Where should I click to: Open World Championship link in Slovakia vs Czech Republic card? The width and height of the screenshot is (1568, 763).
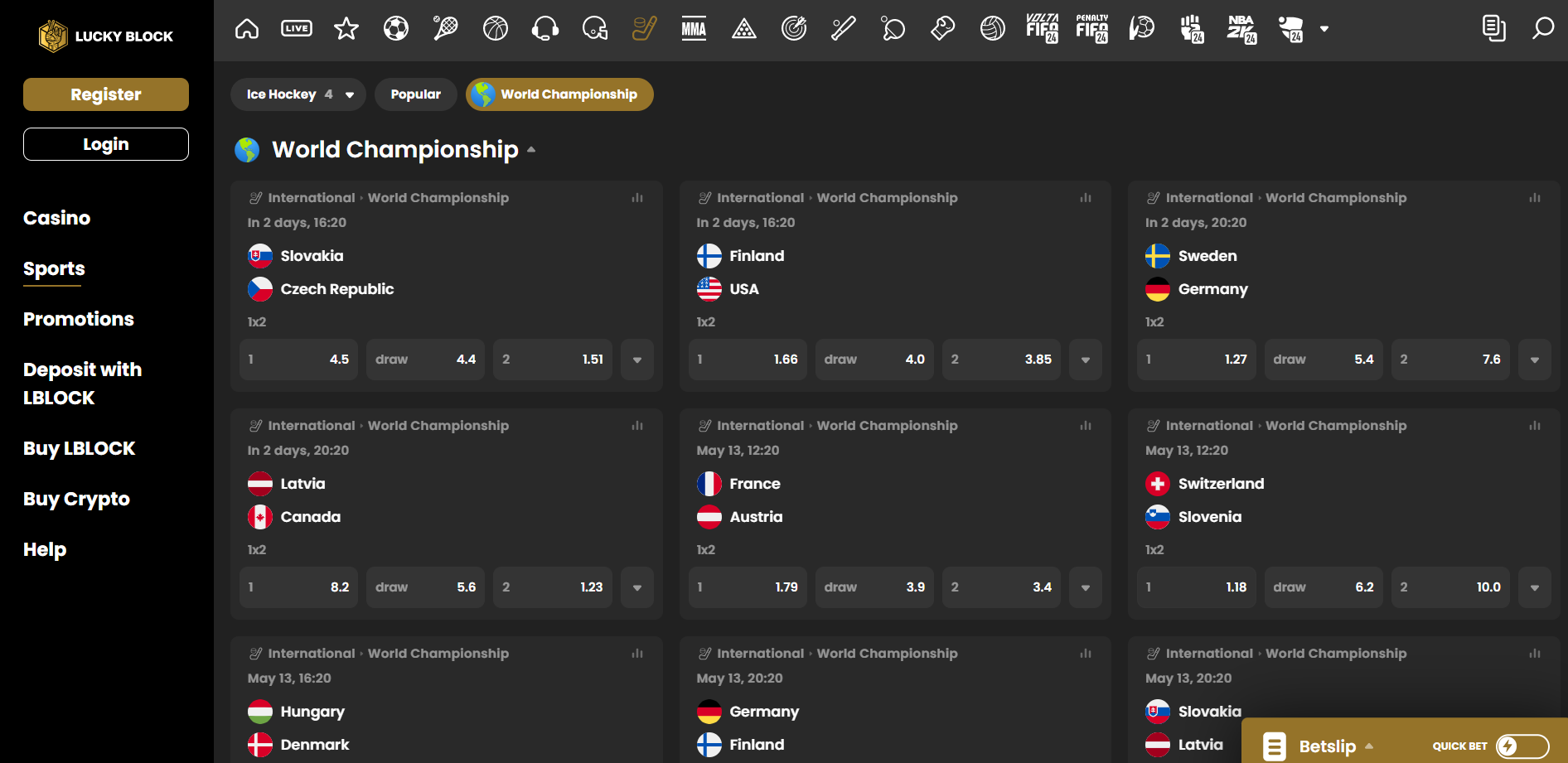coord(438,198)
